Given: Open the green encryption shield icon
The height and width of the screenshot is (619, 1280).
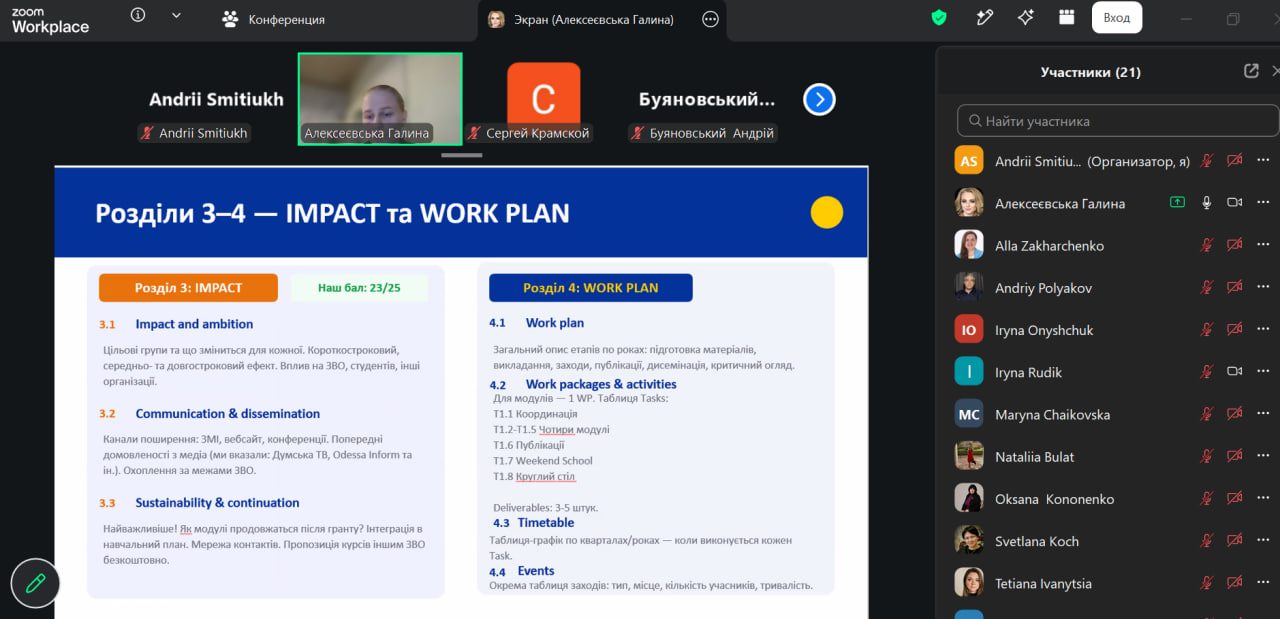Looking at the screenshot, I should (938, 18).
